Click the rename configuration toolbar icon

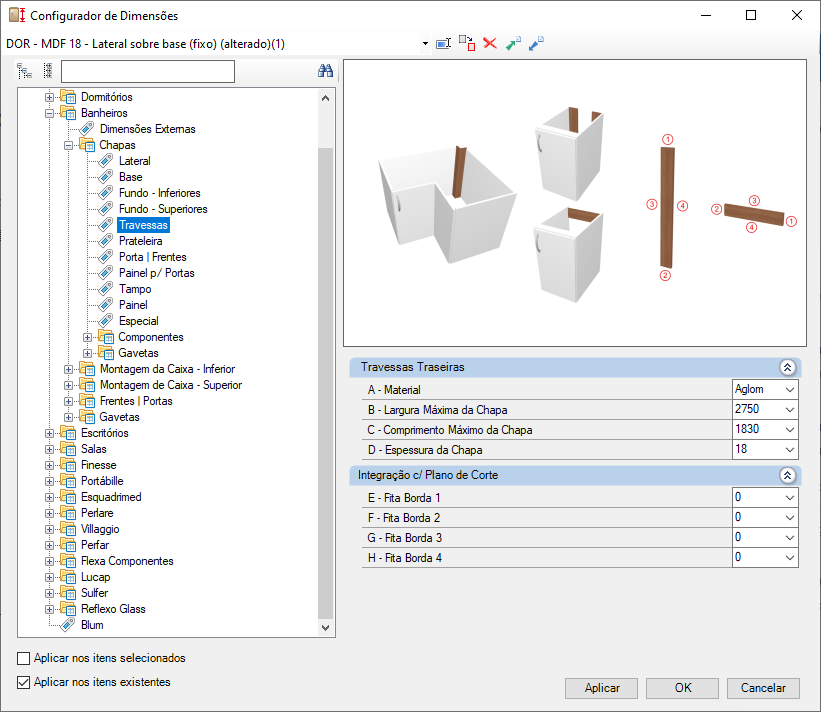pyautogui.click(x=443, y=43)
